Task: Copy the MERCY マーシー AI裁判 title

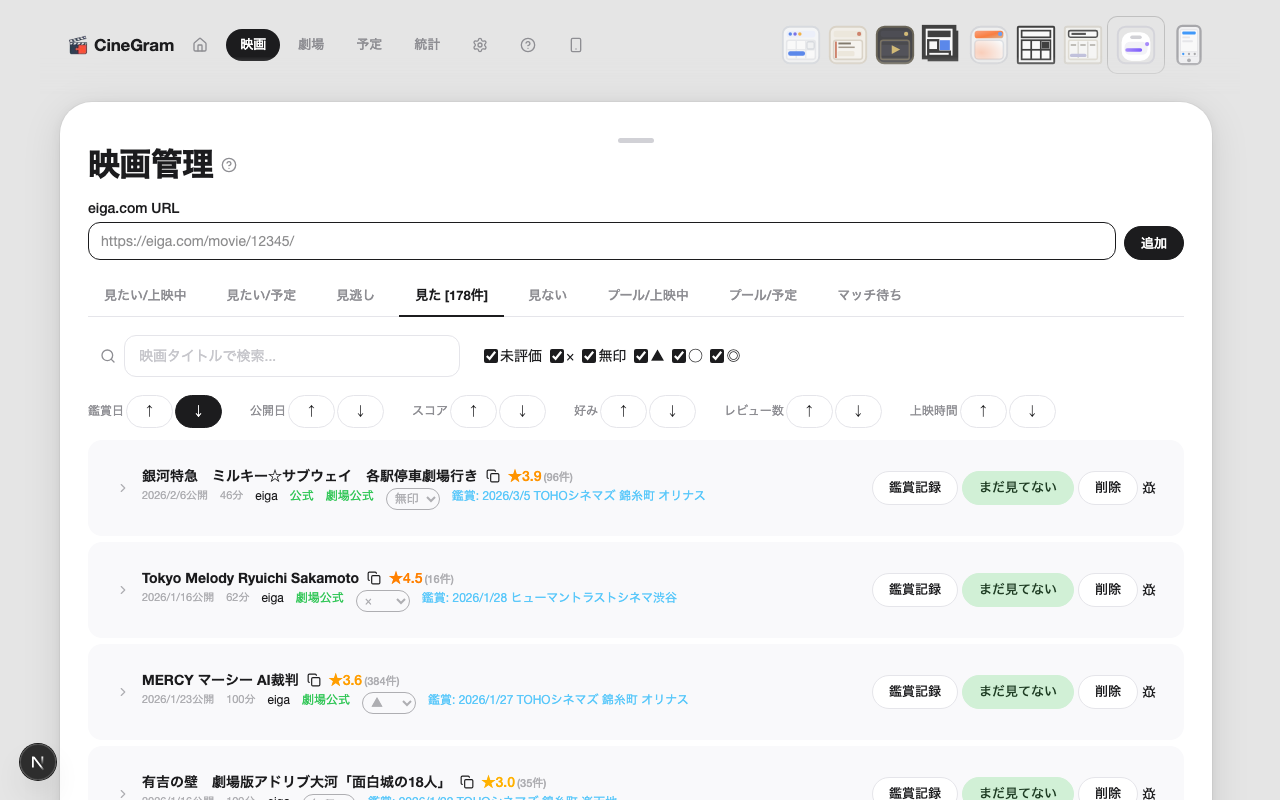Action: 314,680
